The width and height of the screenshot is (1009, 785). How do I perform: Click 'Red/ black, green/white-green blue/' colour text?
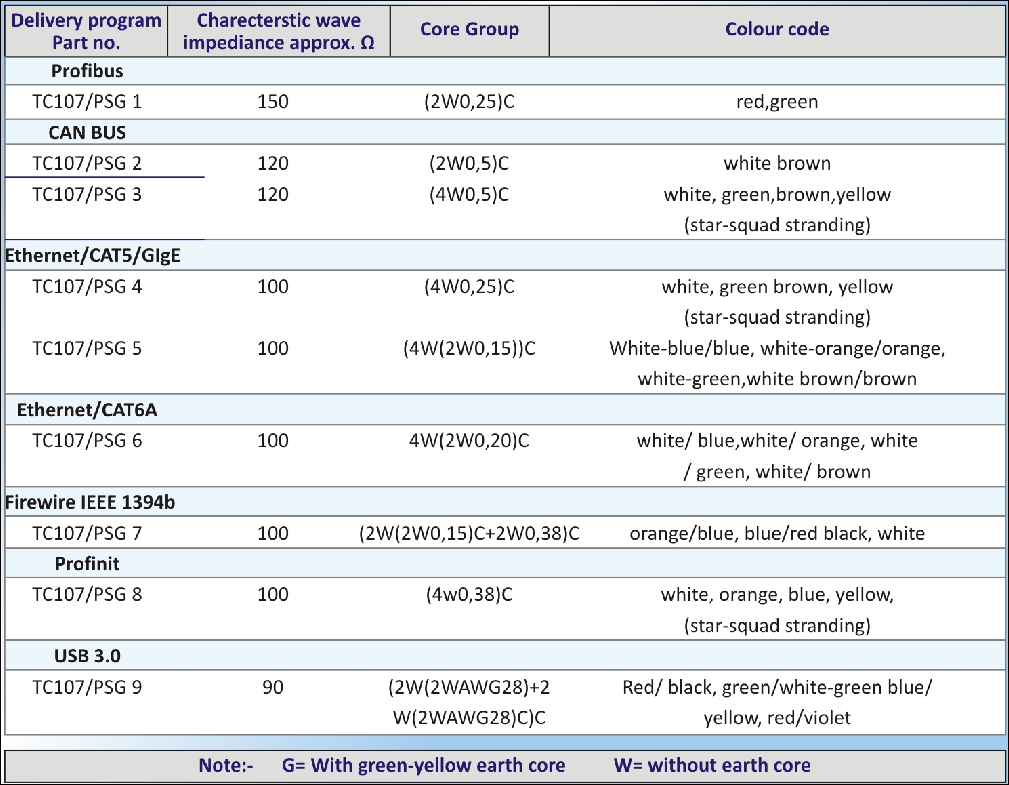(777, 687)
